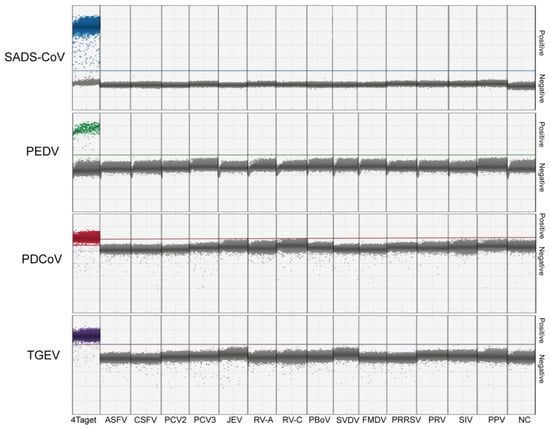Click the 4Taget column label
This screenshot has height=429, width=550.
click(x=83, y=420)
